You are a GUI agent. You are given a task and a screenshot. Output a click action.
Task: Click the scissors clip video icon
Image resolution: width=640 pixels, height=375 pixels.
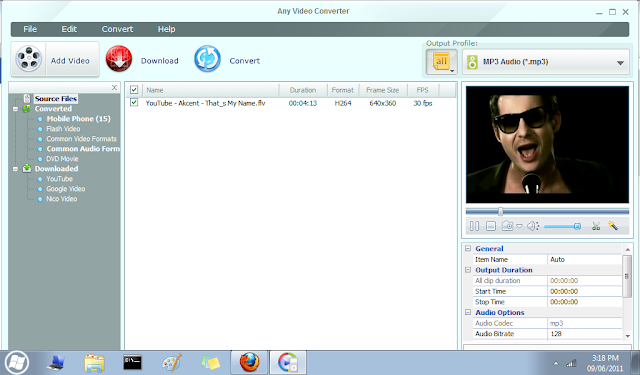(596, 226)
